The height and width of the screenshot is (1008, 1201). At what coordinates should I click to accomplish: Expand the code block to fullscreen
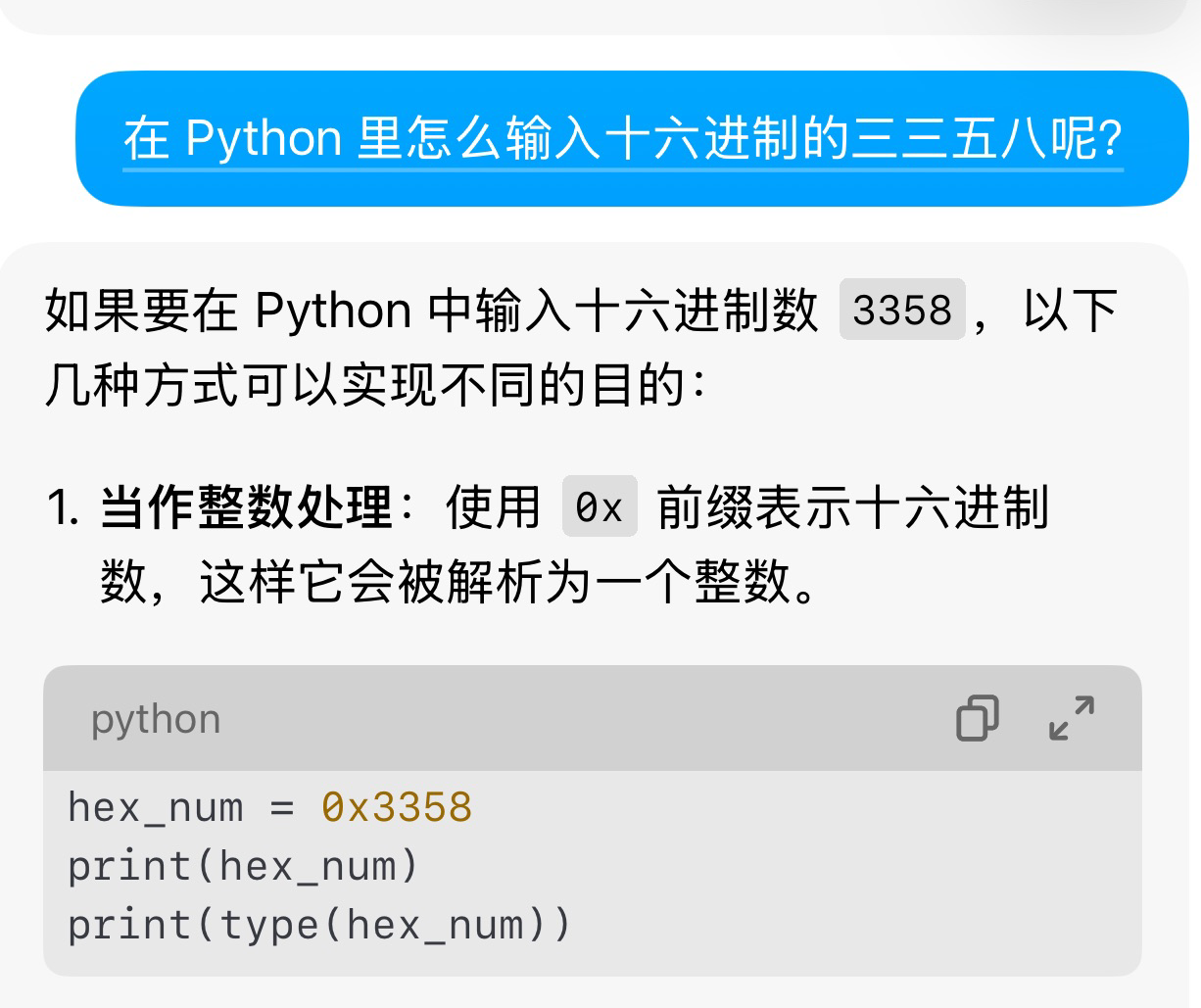pyautogui.click(x=1071, y=719)
